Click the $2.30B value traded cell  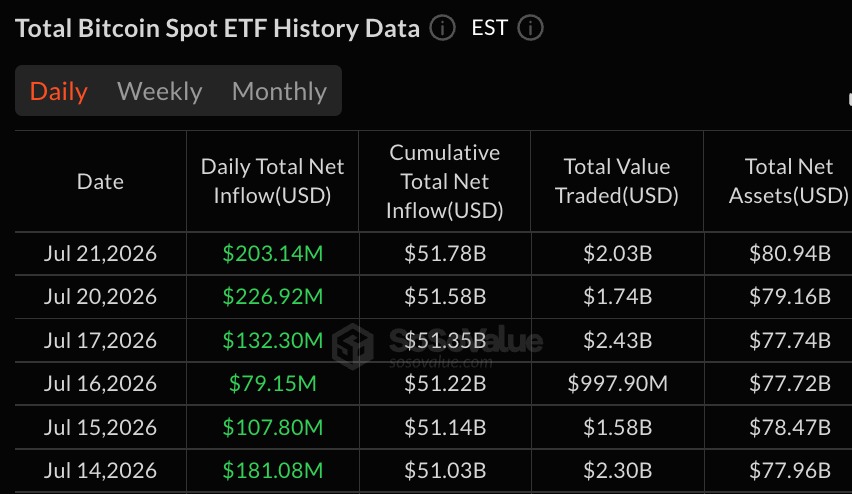tap(617, 470)
